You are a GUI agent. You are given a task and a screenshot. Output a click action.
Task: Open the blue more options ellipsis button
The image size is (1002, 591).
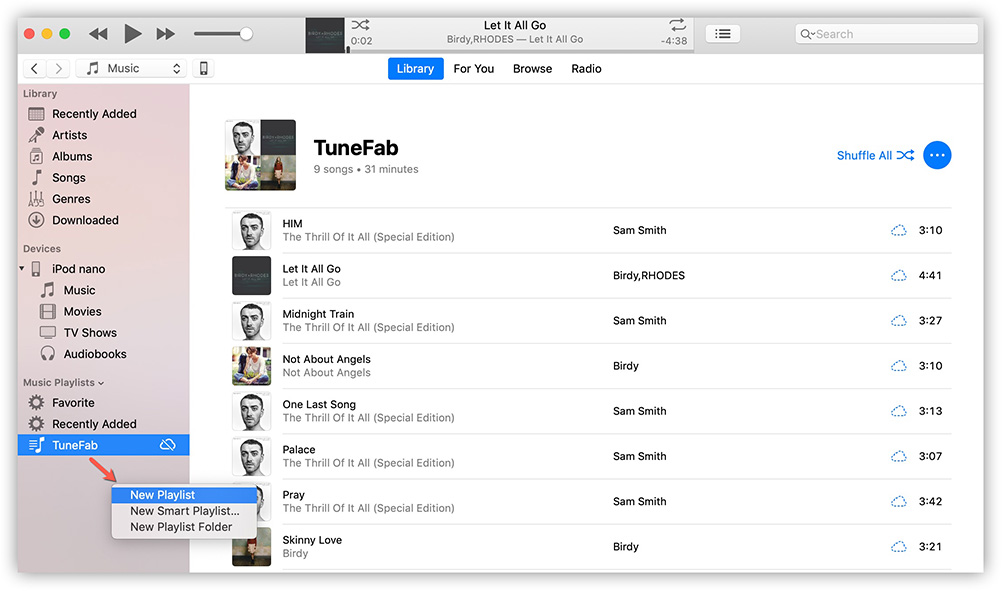[937, 155]
